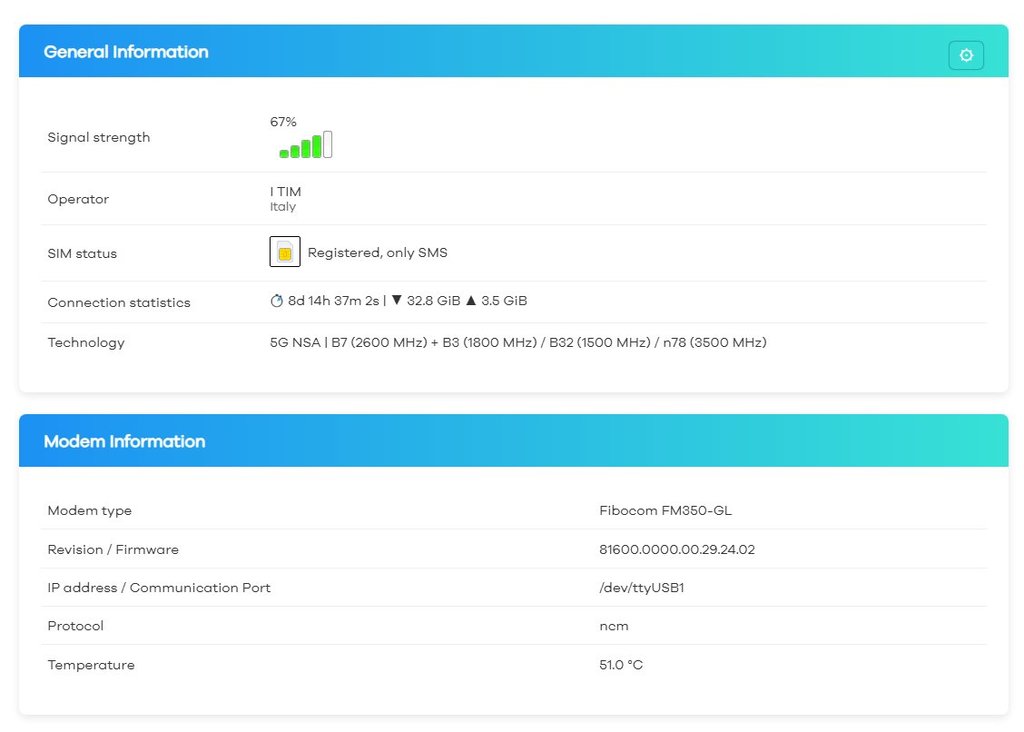Click the 67% signal percentage text

tap(283, 122)
